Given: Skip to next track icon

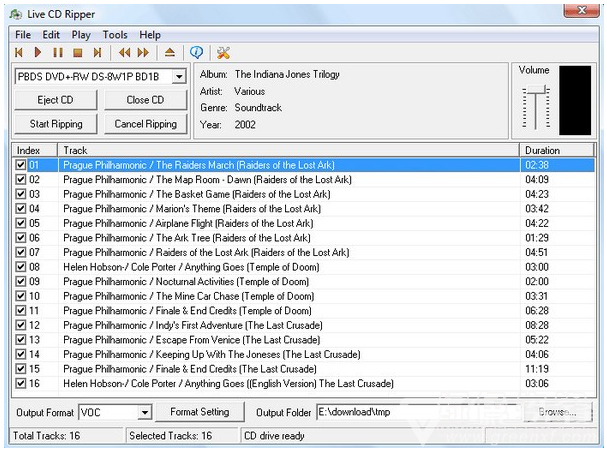Looking at the screenshot, I should click(97, 52).
